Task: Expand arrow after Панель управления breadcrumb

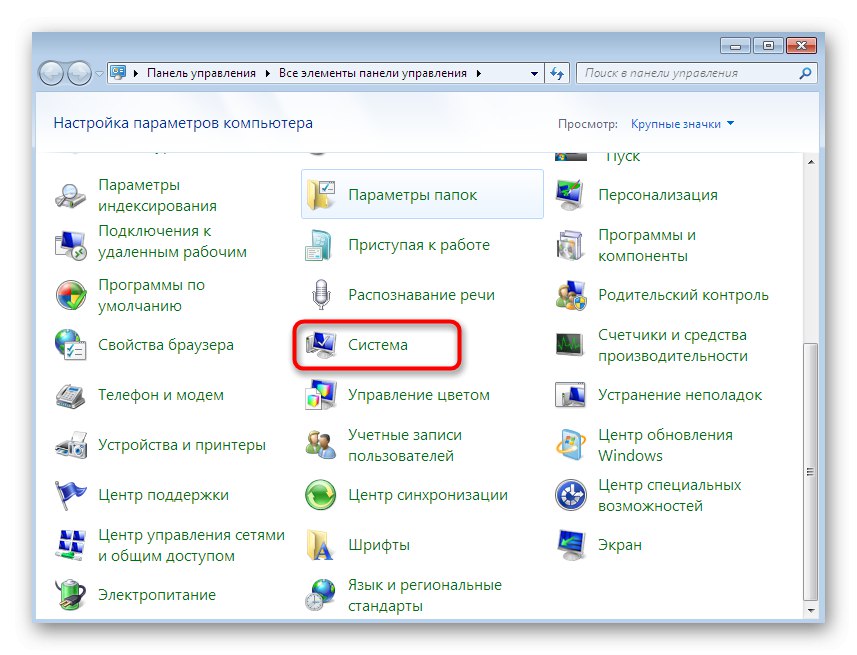Action: click(x=267, y=73)
